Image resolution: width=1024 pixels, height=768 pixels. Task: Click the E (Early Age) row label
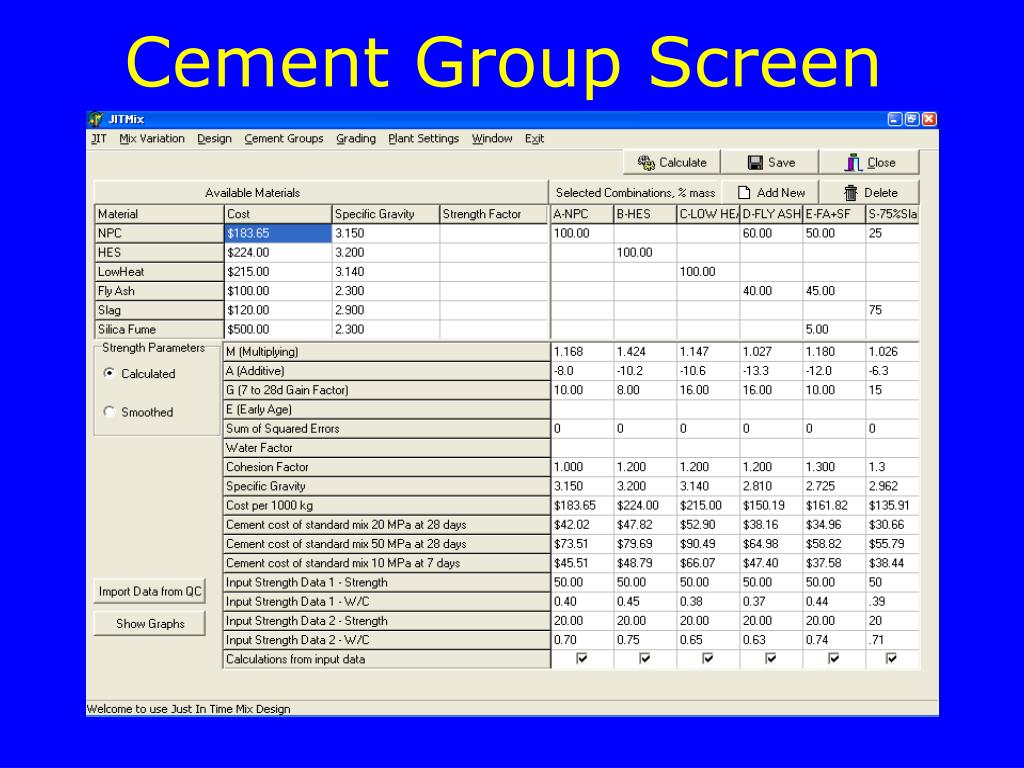[x=387, y=409]
